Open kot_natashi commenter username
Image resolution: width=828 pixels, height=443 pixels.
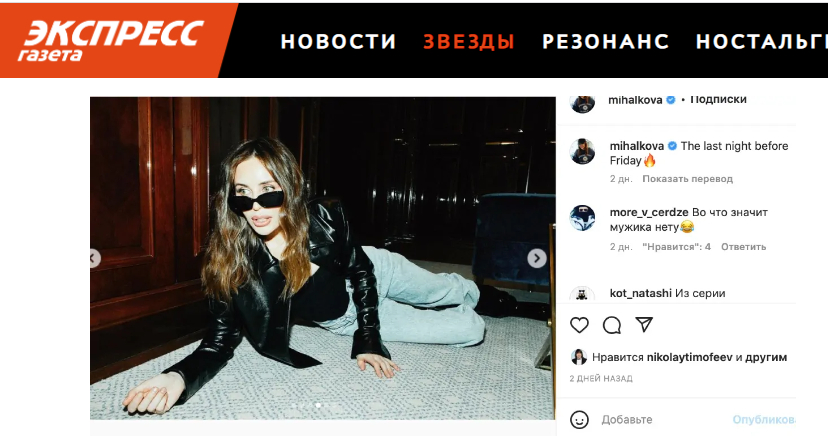tap(641, 293)
